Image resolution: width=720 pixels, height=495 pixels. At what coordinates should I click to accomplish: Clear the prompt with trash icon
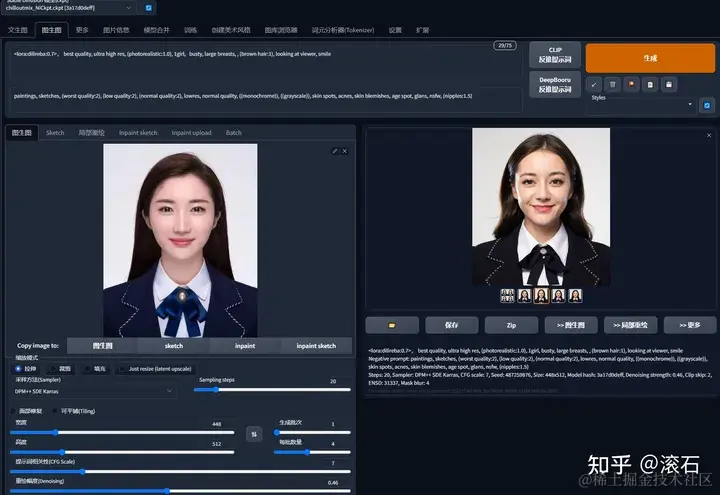click(613, 84)
